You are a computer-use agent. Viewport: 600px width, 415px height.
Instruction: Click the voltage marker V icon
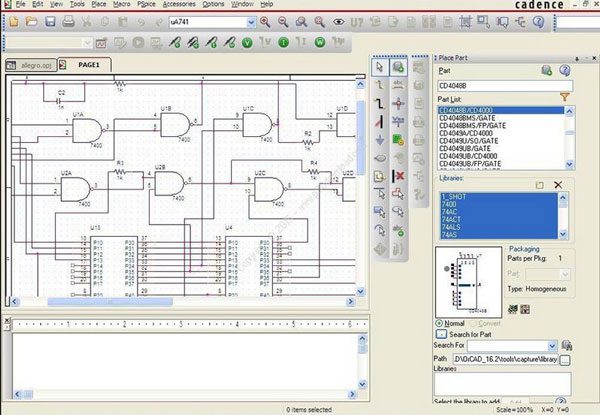coord(247,42)
